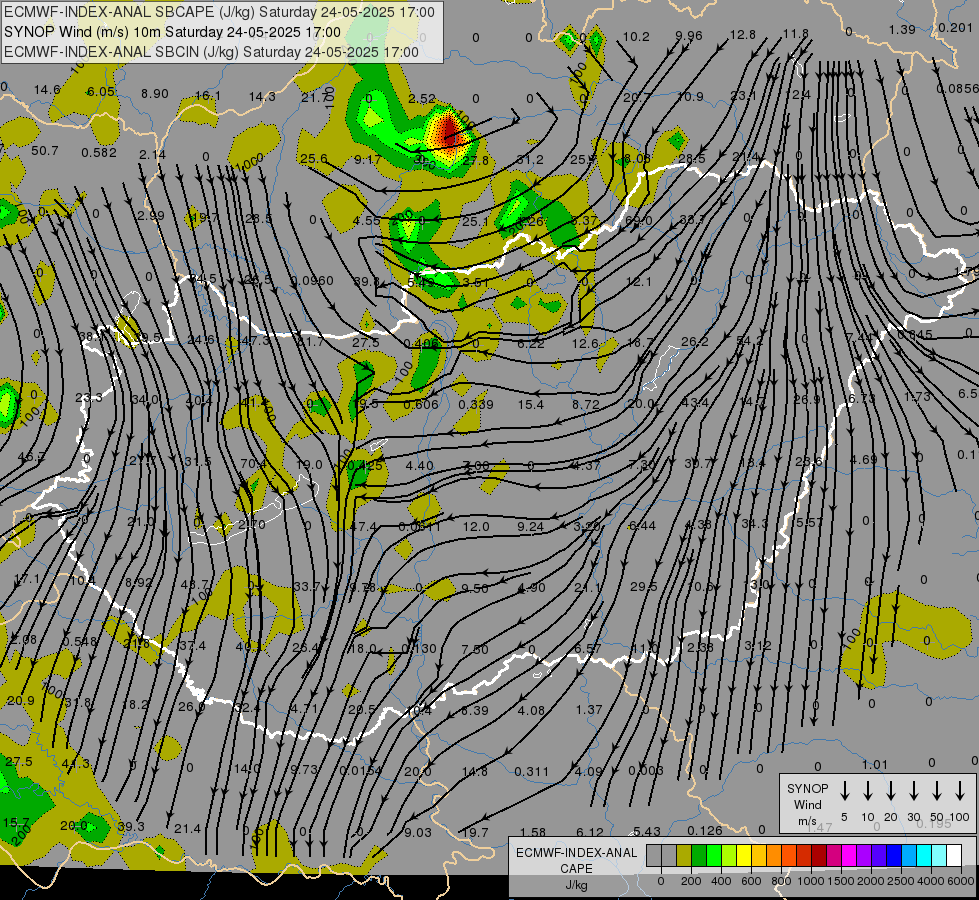The height and width of the screenshot is (900, 979).
Task: Click the '2500' tick on CAPE scale
Action: pos(900,881)
